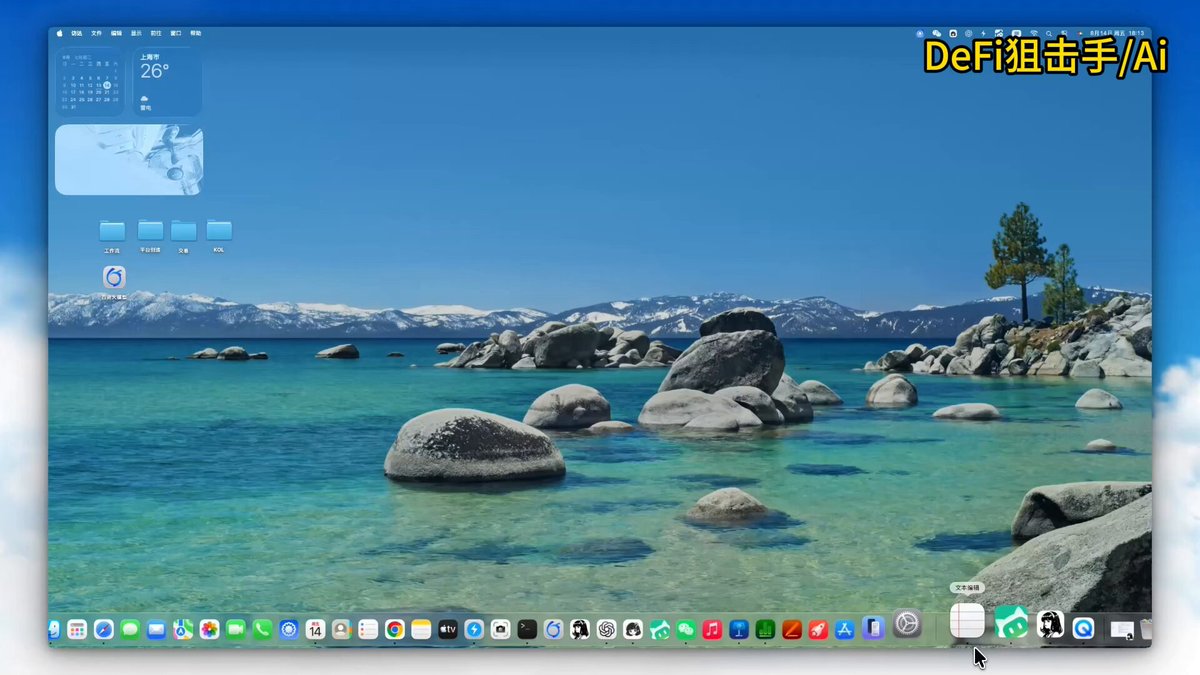
Task: Open TextEdit (文本编辑) in the dock
Action: [x=967, y=621]
